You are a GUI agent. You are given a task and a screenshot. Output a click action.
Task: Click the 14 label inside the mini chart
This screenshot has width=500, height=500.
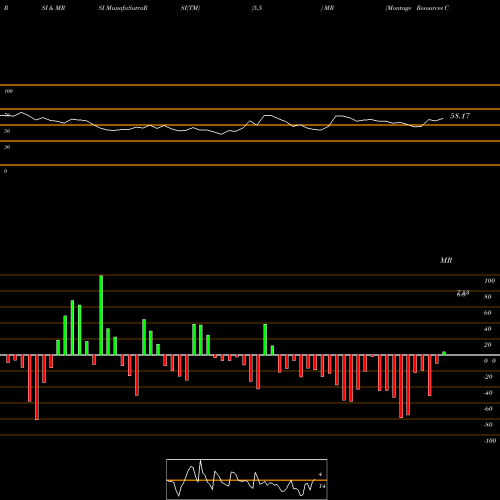point(322,486)
